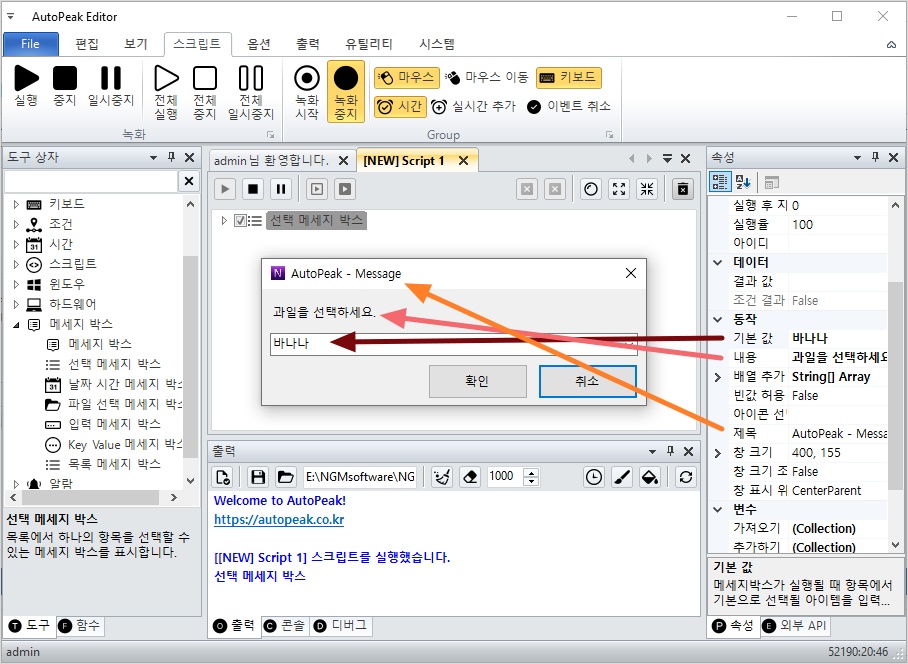Viewport: 908px width, 664px height.
Task: Click 취소 in the message dialog
Action: (x=587, y=381)
